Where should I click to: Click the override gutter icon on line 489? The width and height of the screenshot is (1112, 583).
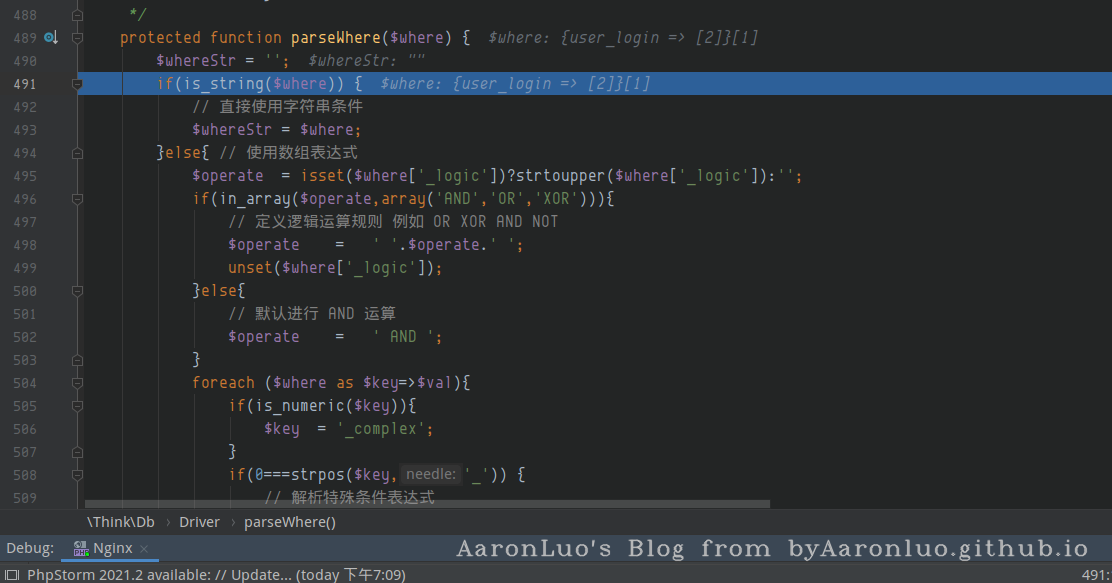[50, 38]
